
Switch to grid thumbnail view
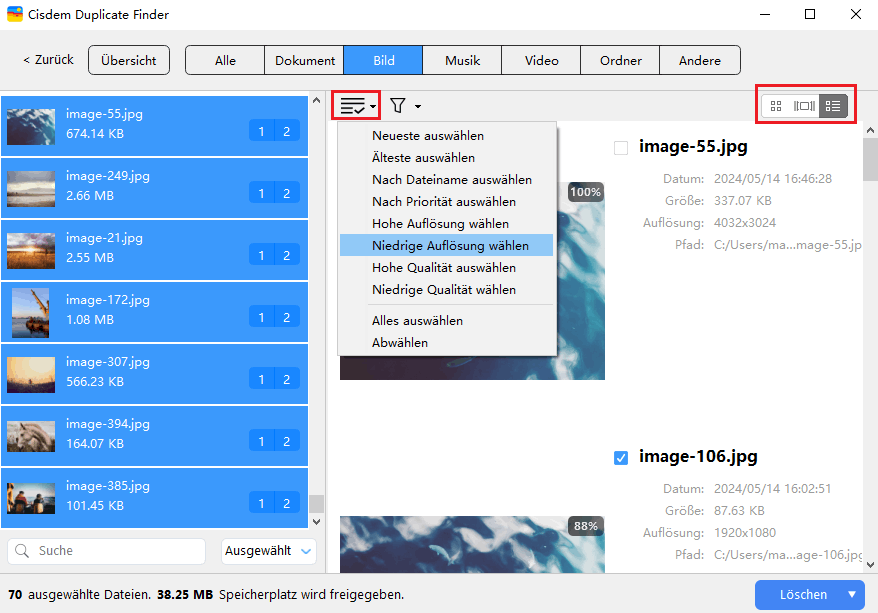tap(776, 106)
